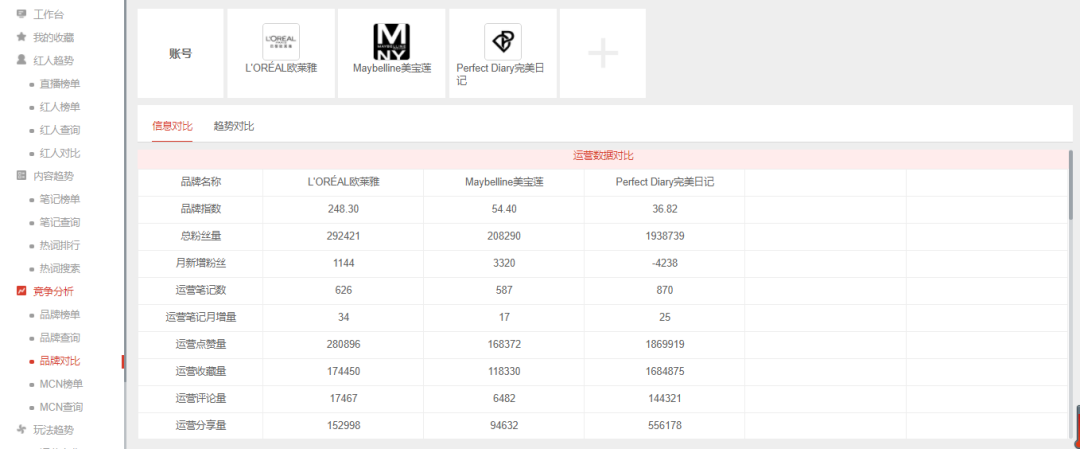Screen dimensions: 1080x449
Task: Click the fan icon beside 玩法趋势
Action: pos(21,430)
